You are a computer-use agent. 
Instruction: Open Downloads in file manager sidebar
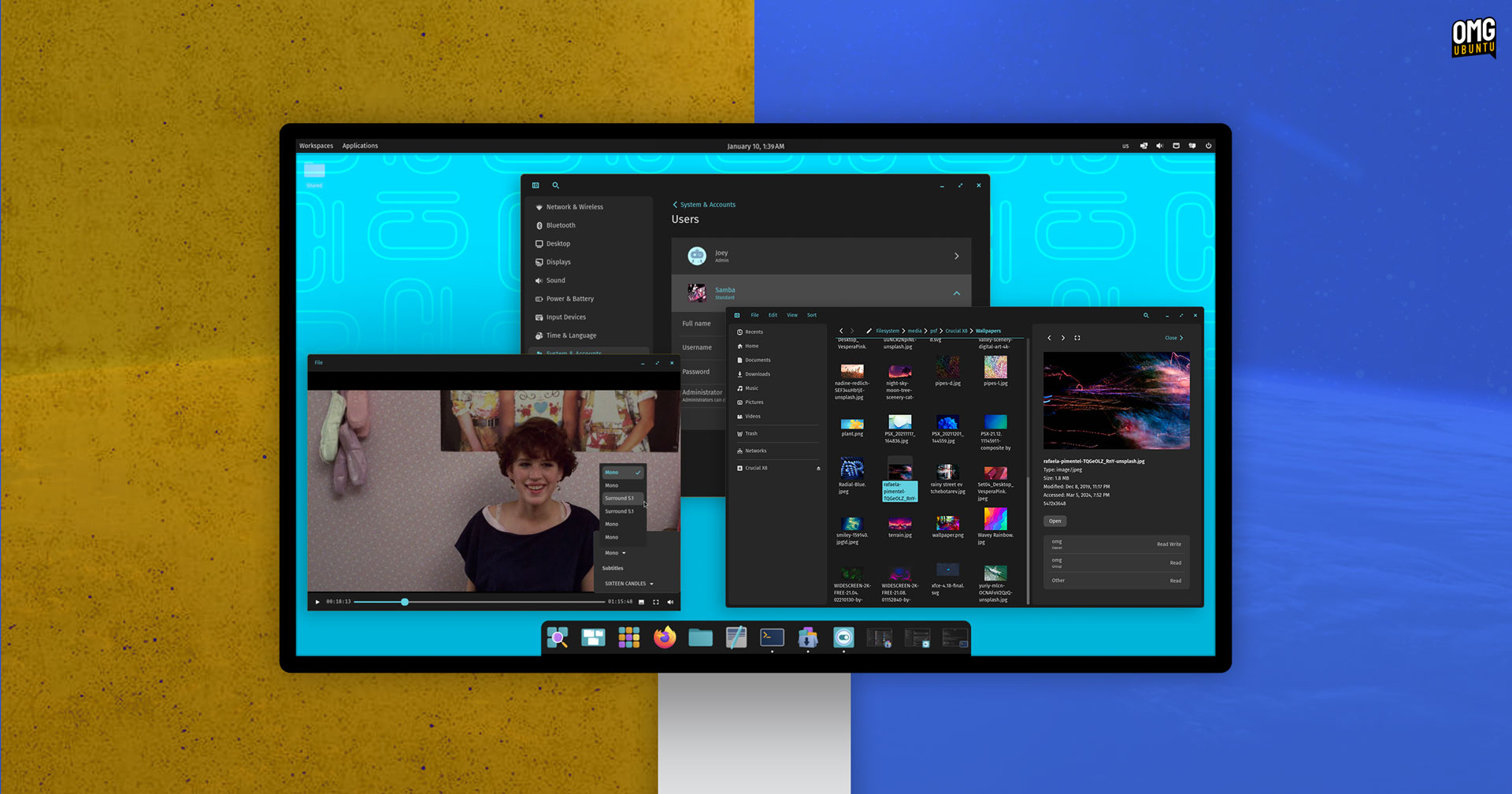pos(777,374)
